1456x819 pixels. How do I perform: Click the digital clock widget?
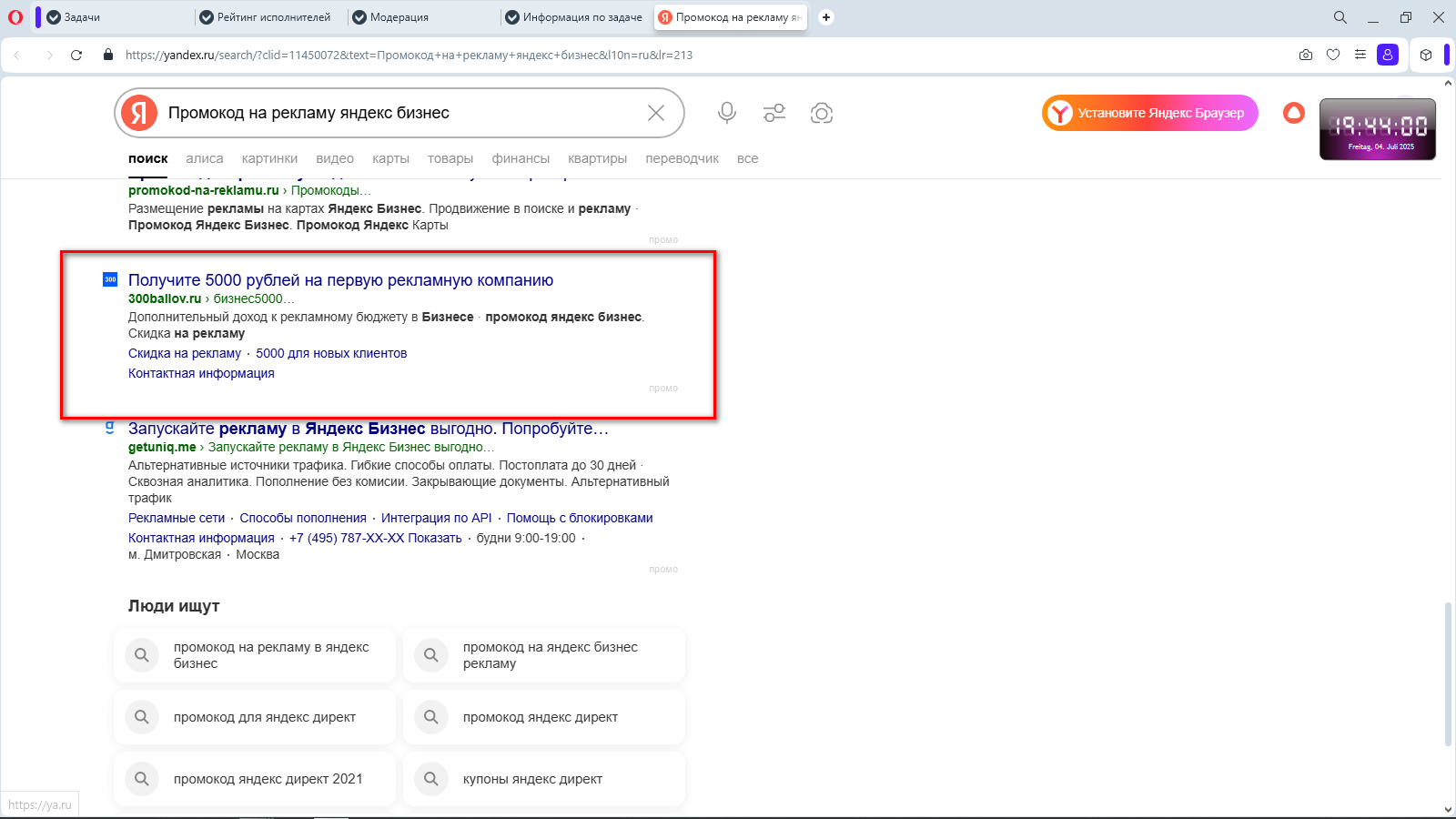1378,129
